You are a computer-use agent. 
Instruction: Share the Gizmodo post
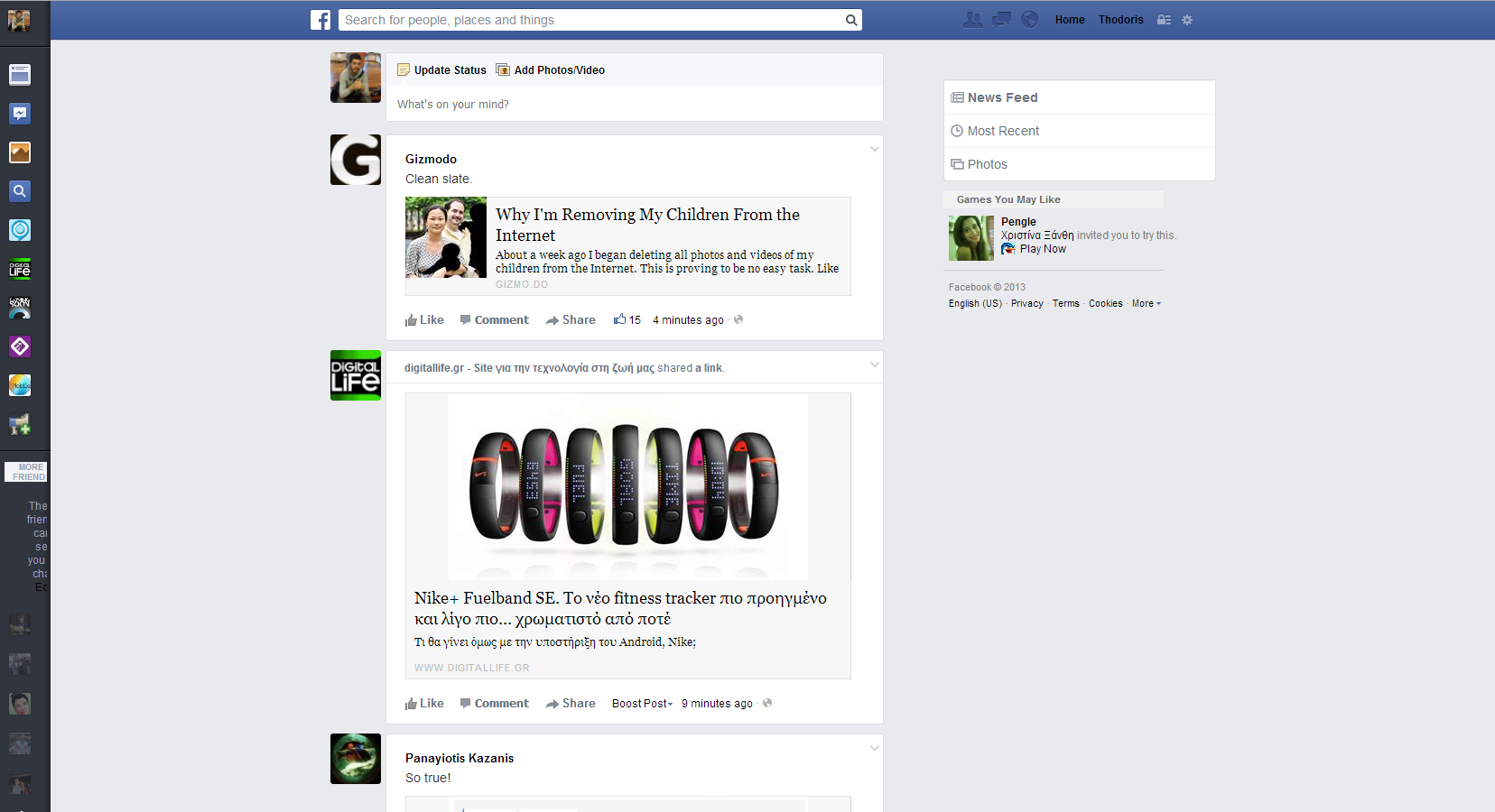pyautogui.click(x=571, y=320)
